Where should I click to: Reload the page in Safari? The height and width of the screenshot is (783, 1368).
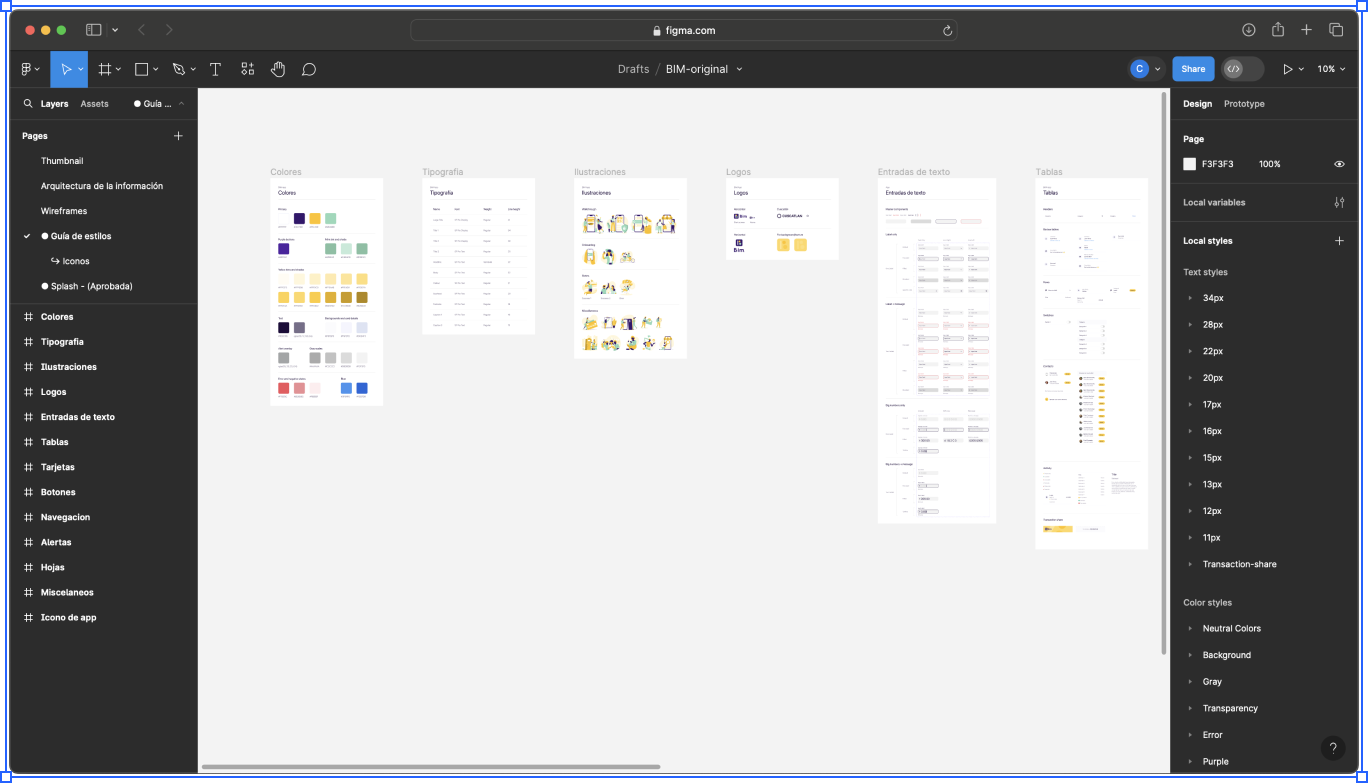tap(947, 30)
